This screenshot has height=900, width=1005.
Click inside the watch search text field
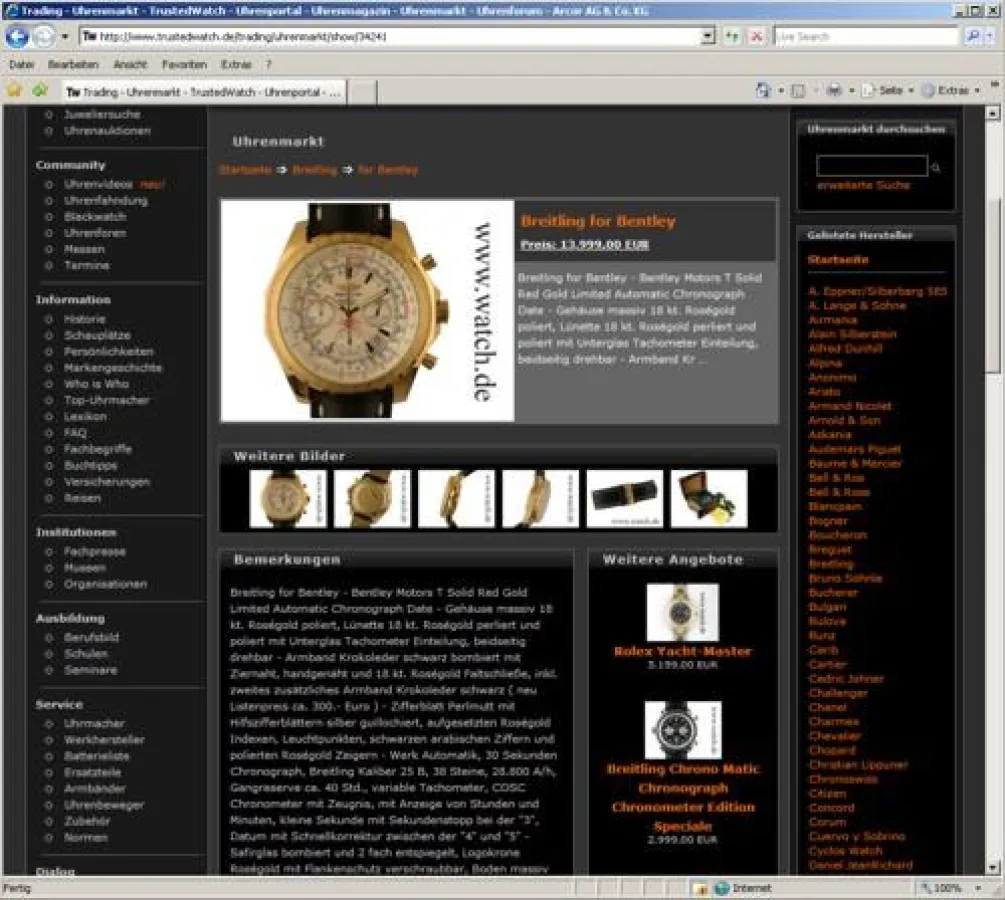(x=870, y=165)
